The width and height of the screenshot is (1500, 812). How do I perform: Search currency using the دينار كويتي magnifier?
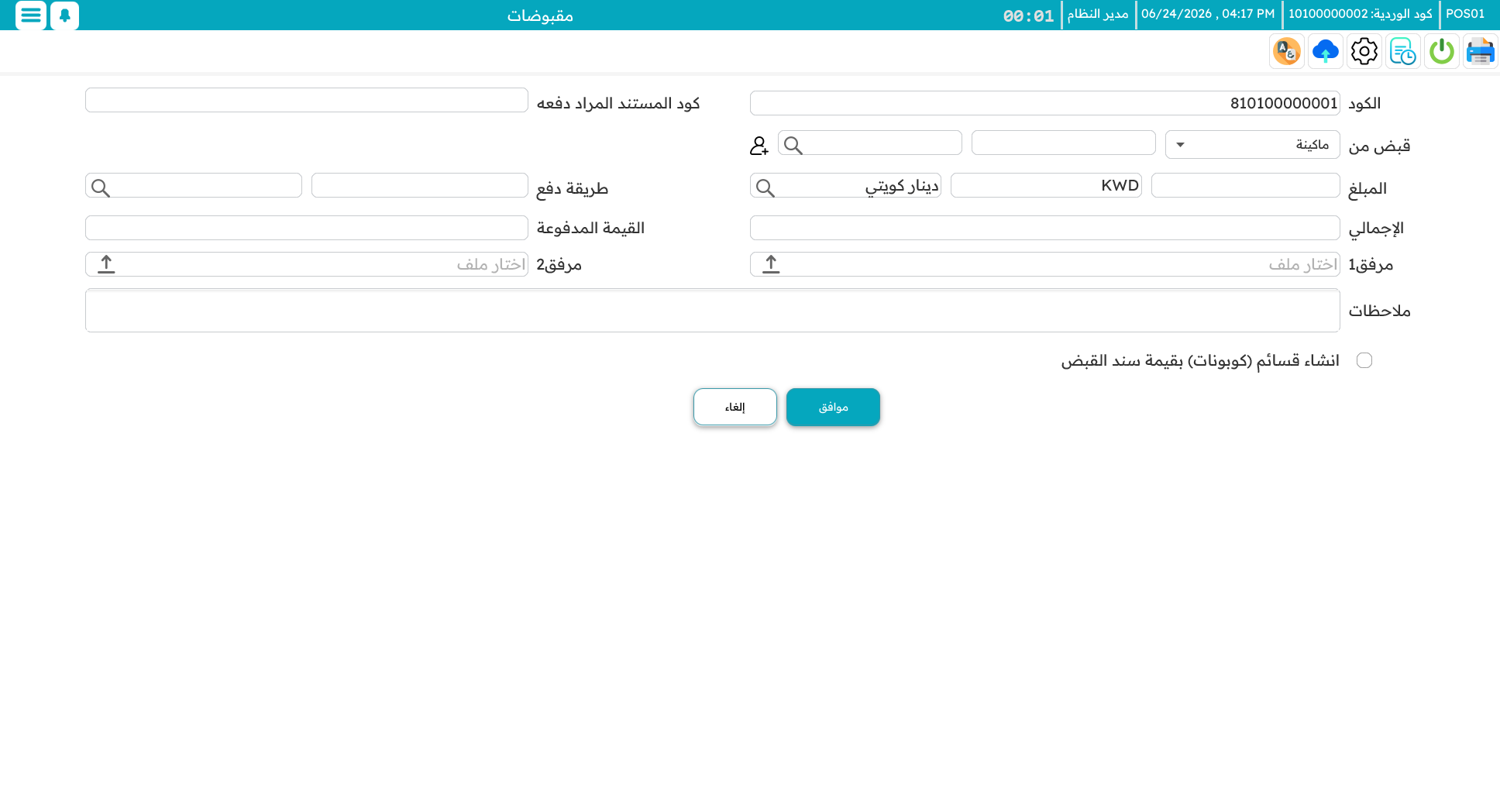click(765, 188)
